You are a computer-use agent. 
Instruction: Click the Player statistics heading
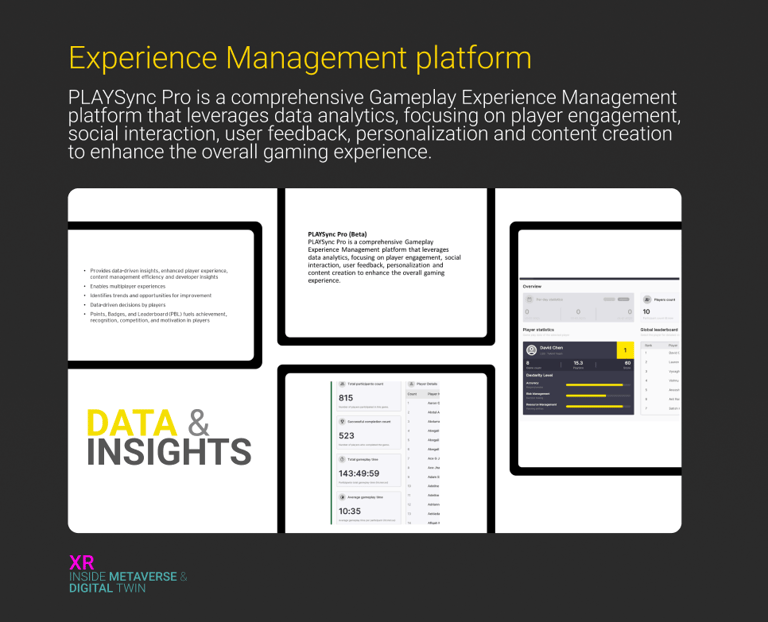click(538, 330)
